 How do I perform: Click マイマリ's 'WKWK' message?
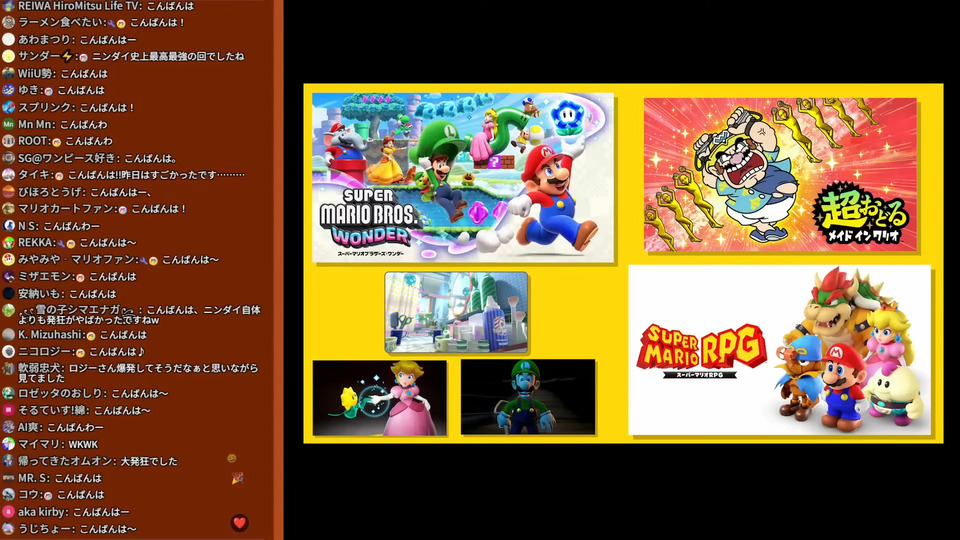tap(83, 444)
